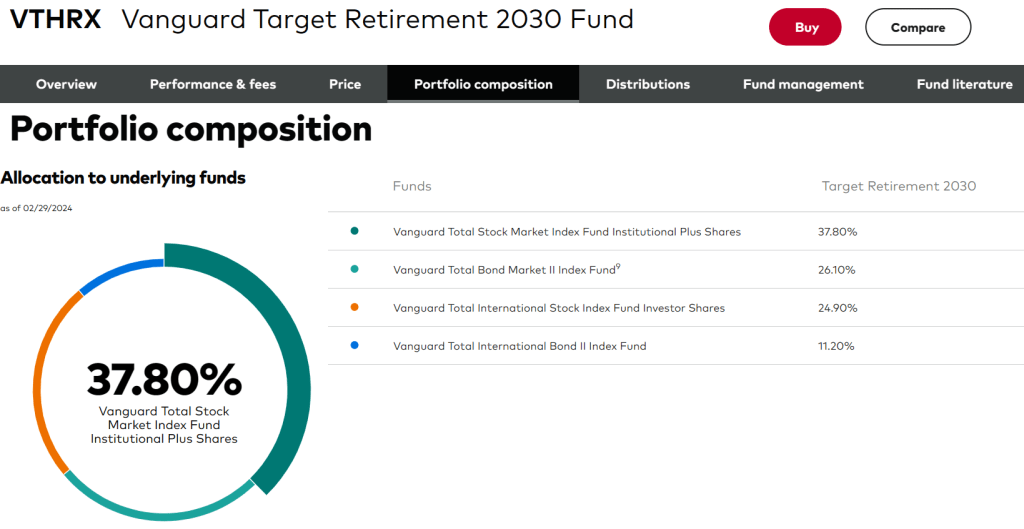Click the Compare button
Viewport: 1024px width, 529px height.
(917, 28)
